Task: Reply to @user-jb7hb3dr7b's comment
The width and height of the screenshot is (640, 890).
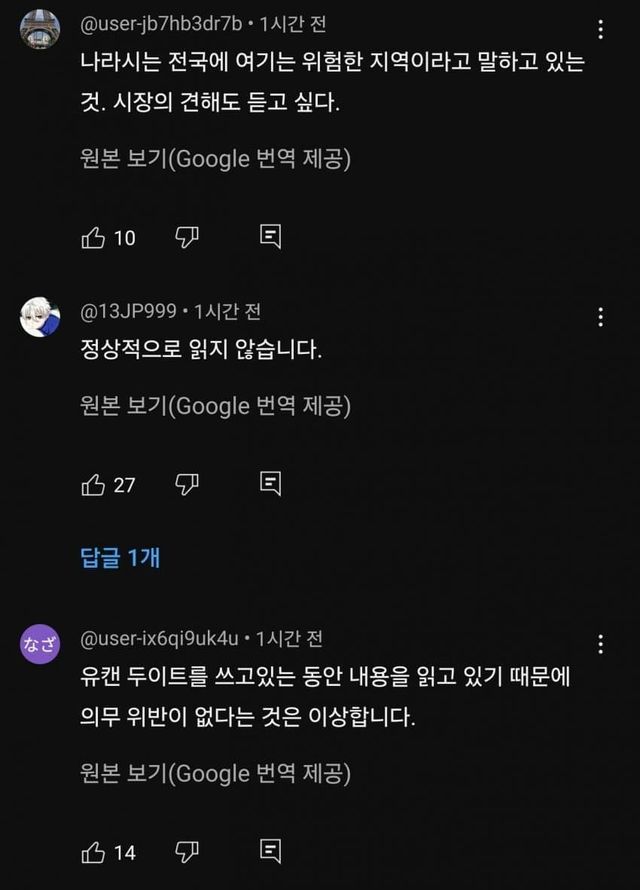Action: click(x=270, y=237)
